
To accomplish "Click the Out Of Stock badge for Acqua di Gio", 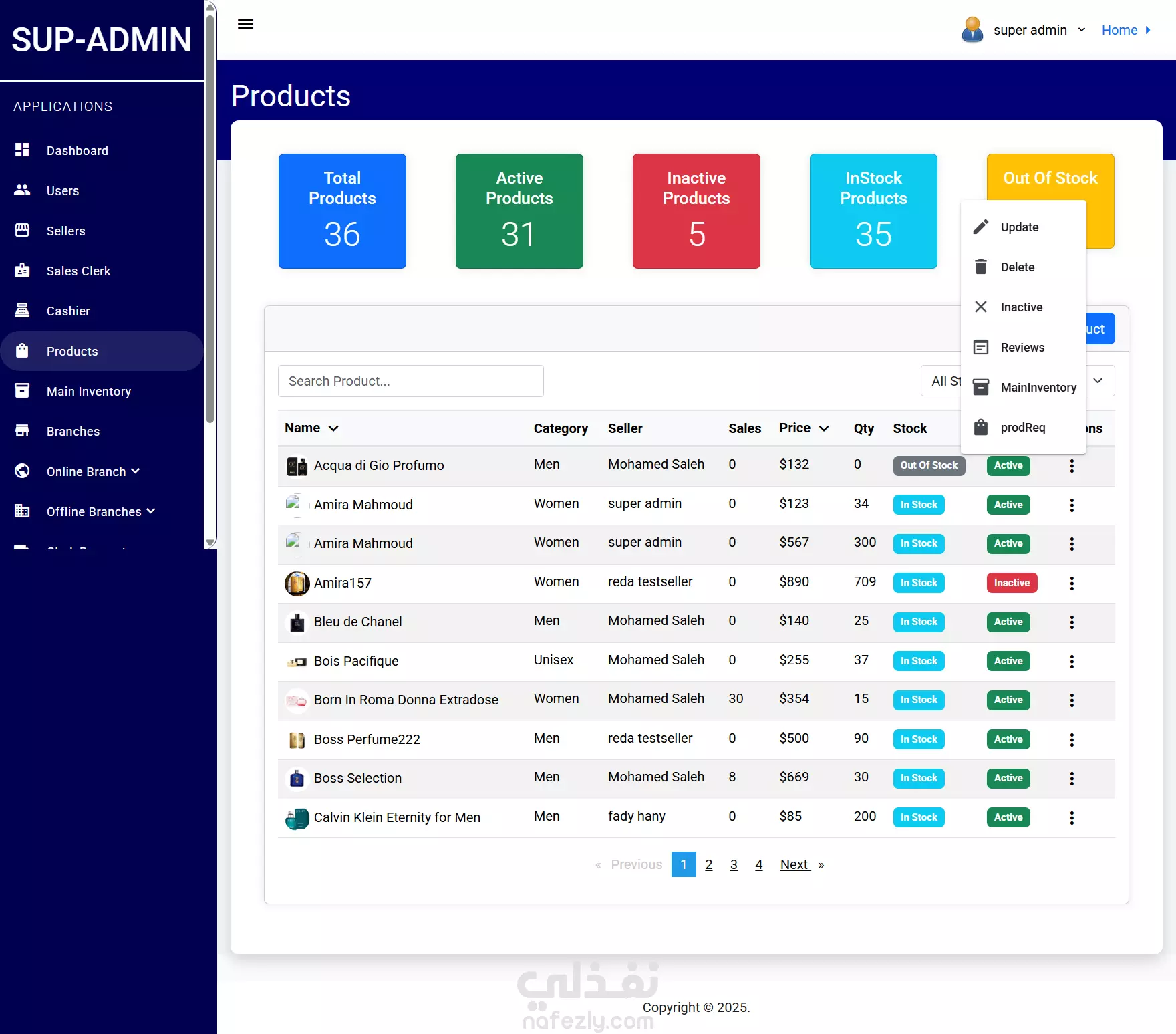I will 929,465.
